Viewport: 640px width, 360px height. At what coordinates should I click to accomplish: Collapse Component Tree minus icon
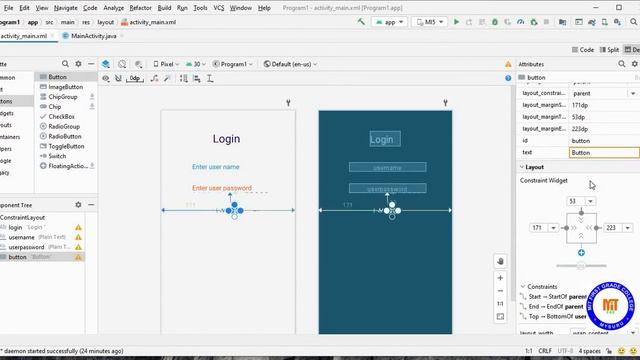(91, 204)
